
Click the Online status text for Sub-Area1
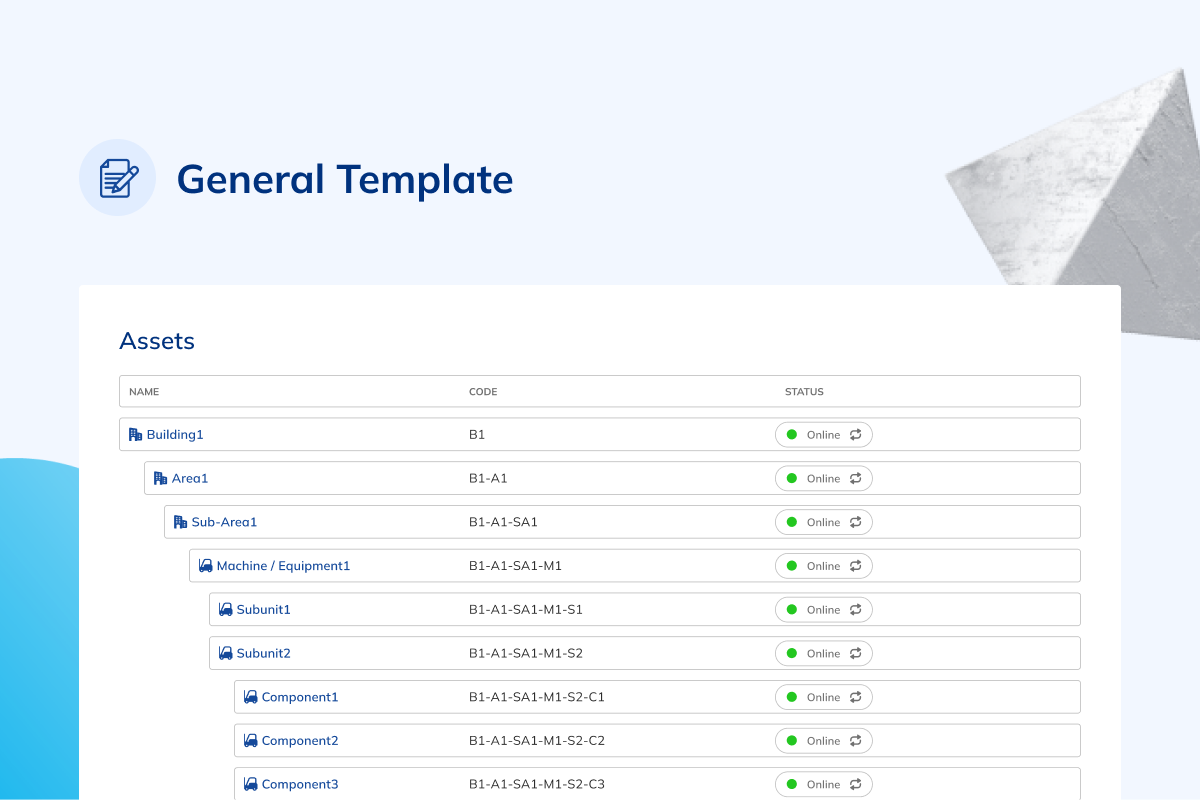824,522
